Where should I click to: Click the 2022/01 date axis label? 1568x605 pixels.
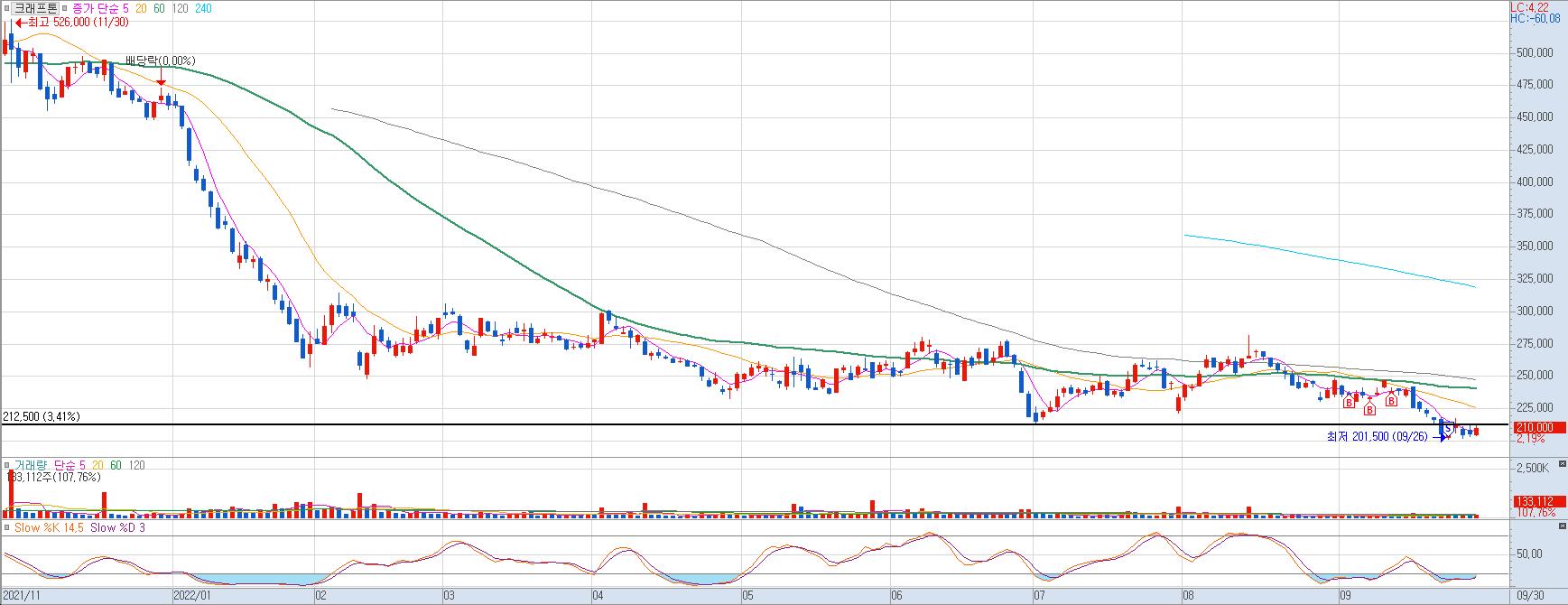coord(192,596)
